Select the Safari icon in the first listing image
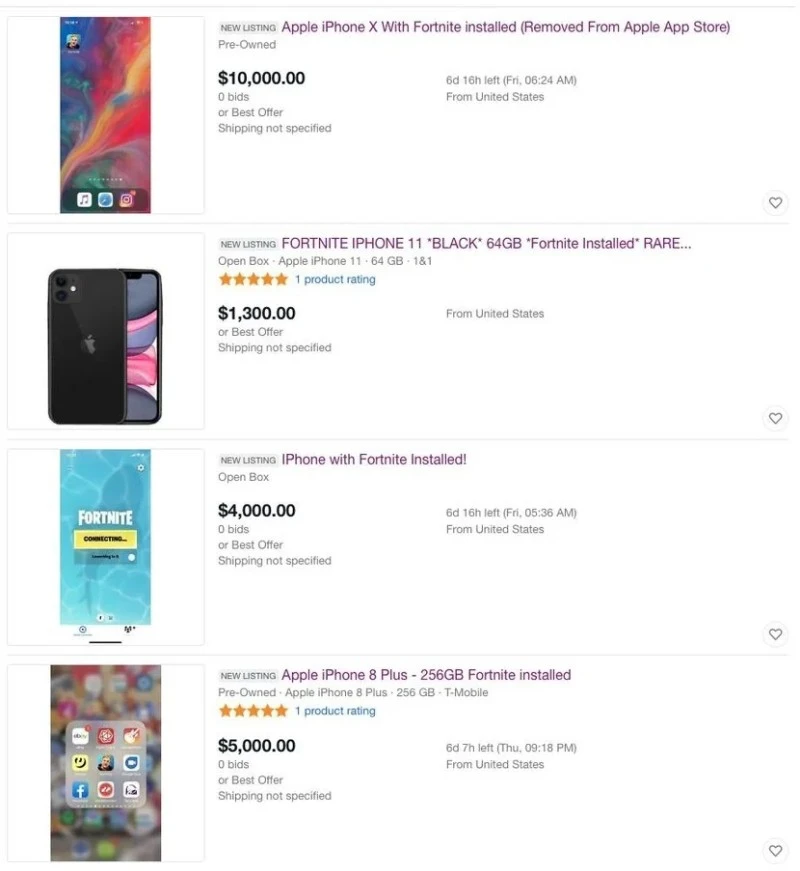This screenshot has height=871, width=800. click(105, 200)
